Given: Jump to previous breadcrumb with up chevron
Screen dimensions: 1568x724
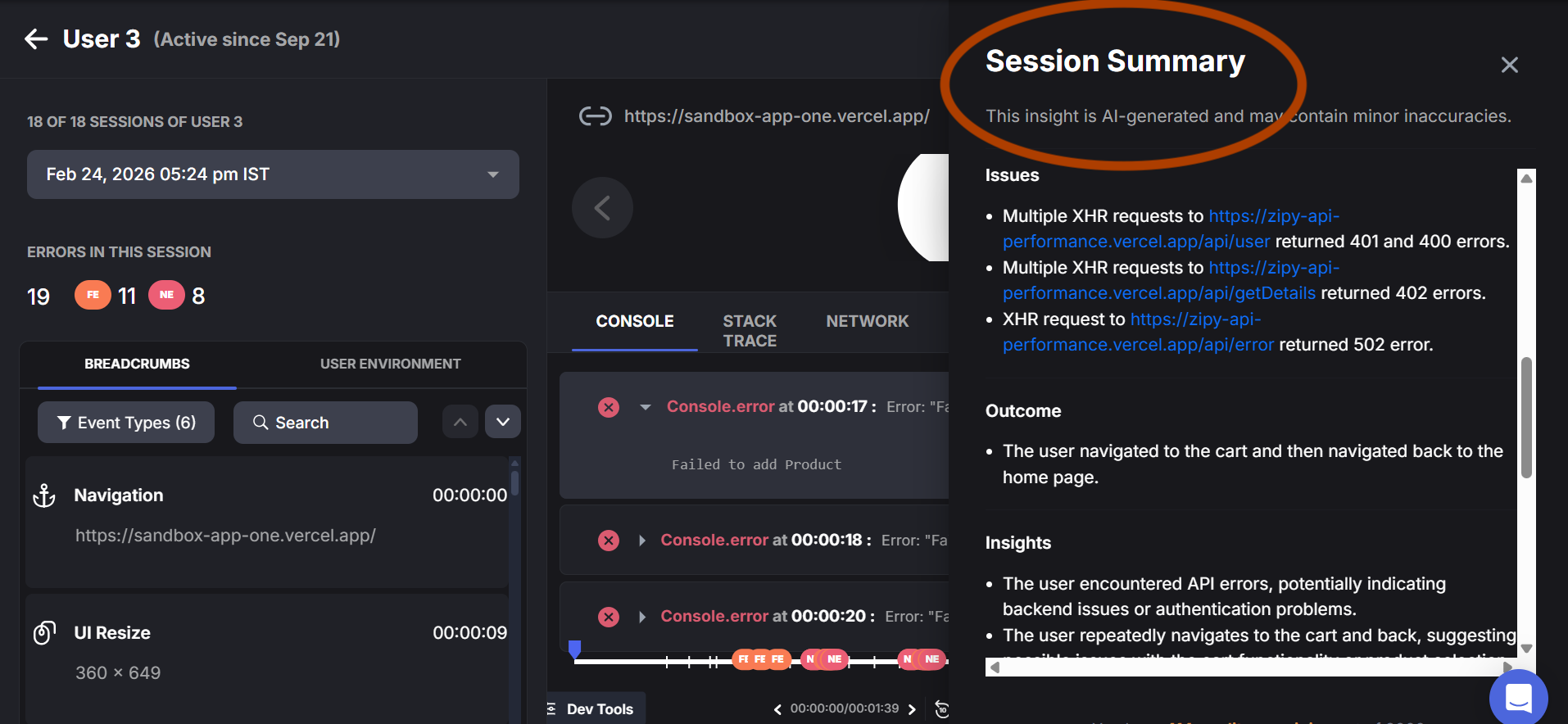Looking at the screenshot, I should coord(460,422).
